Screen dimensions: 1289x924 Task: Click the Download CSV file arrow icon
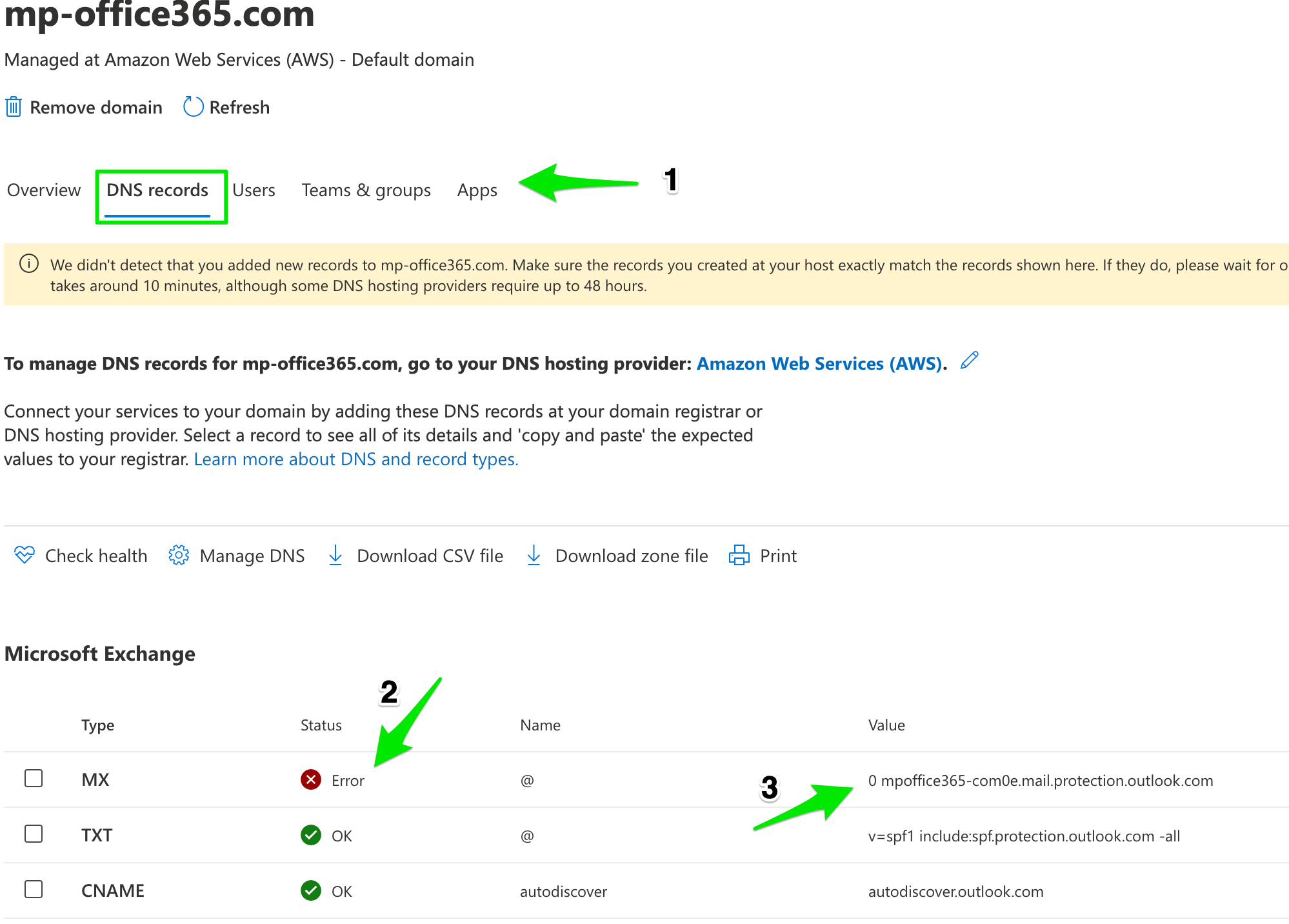[335, 555]
